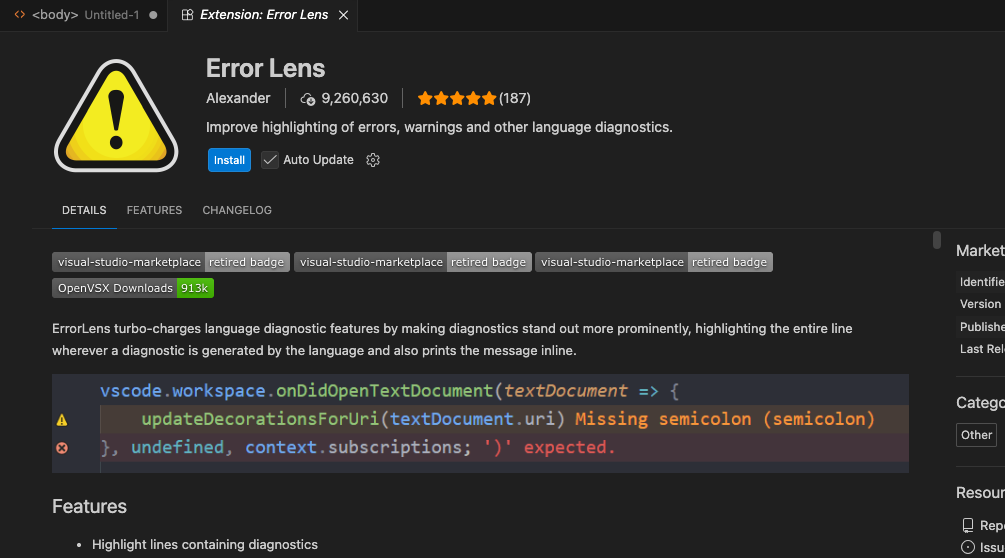Switch to the Untitled-1 body editor tab
Viewport: 1005px width, 558px height.
tap(85, 15)
